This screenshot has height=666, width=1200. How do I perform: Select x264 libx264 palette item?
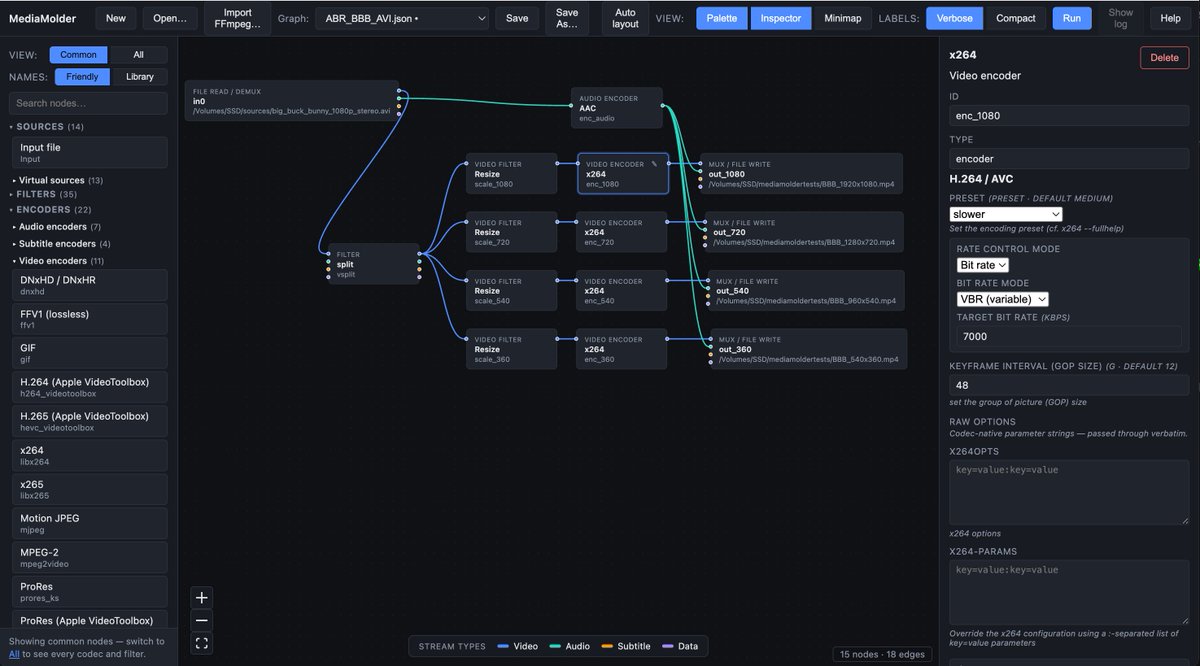(90, 455)
